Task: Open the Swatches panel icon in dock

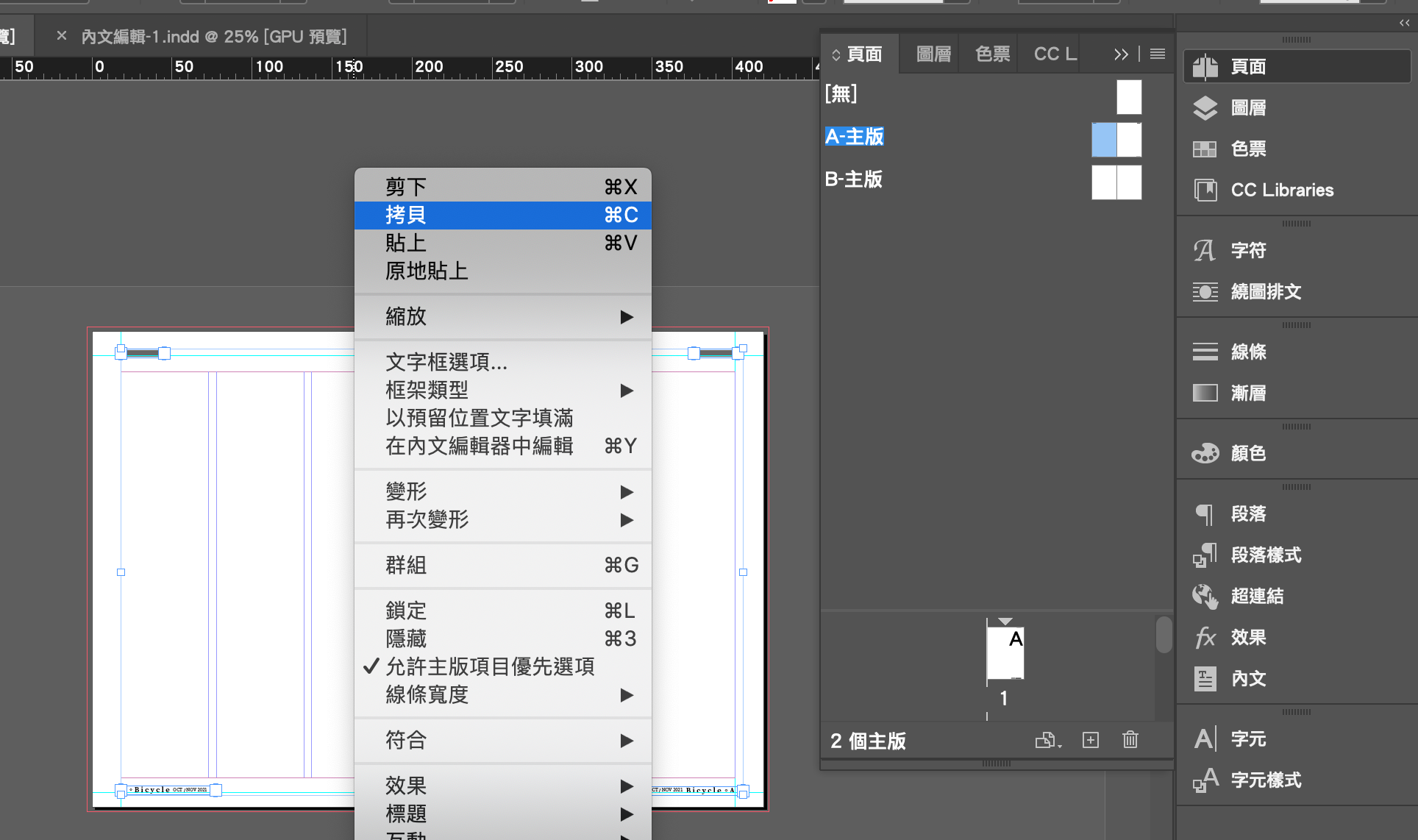Action: point(1205,149)
